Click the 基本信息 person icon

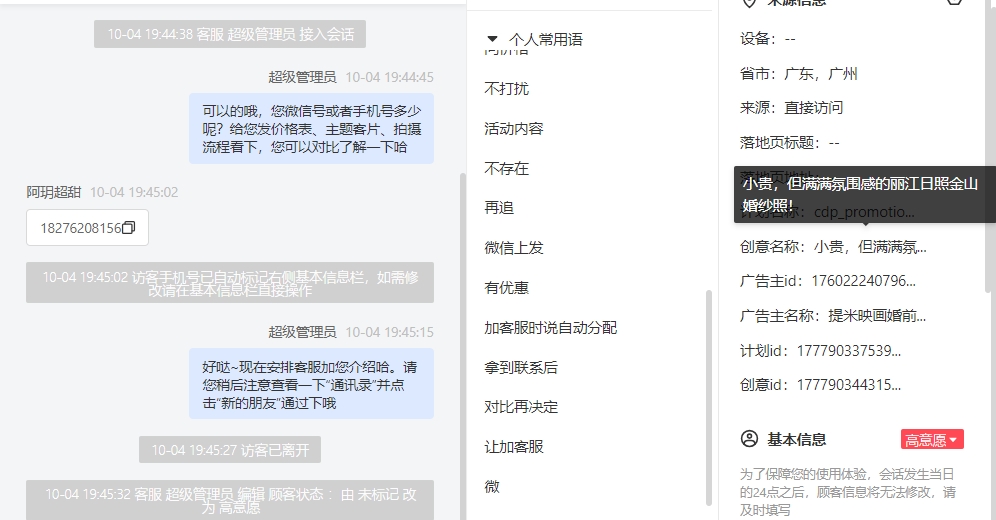[x=750, y=439]
